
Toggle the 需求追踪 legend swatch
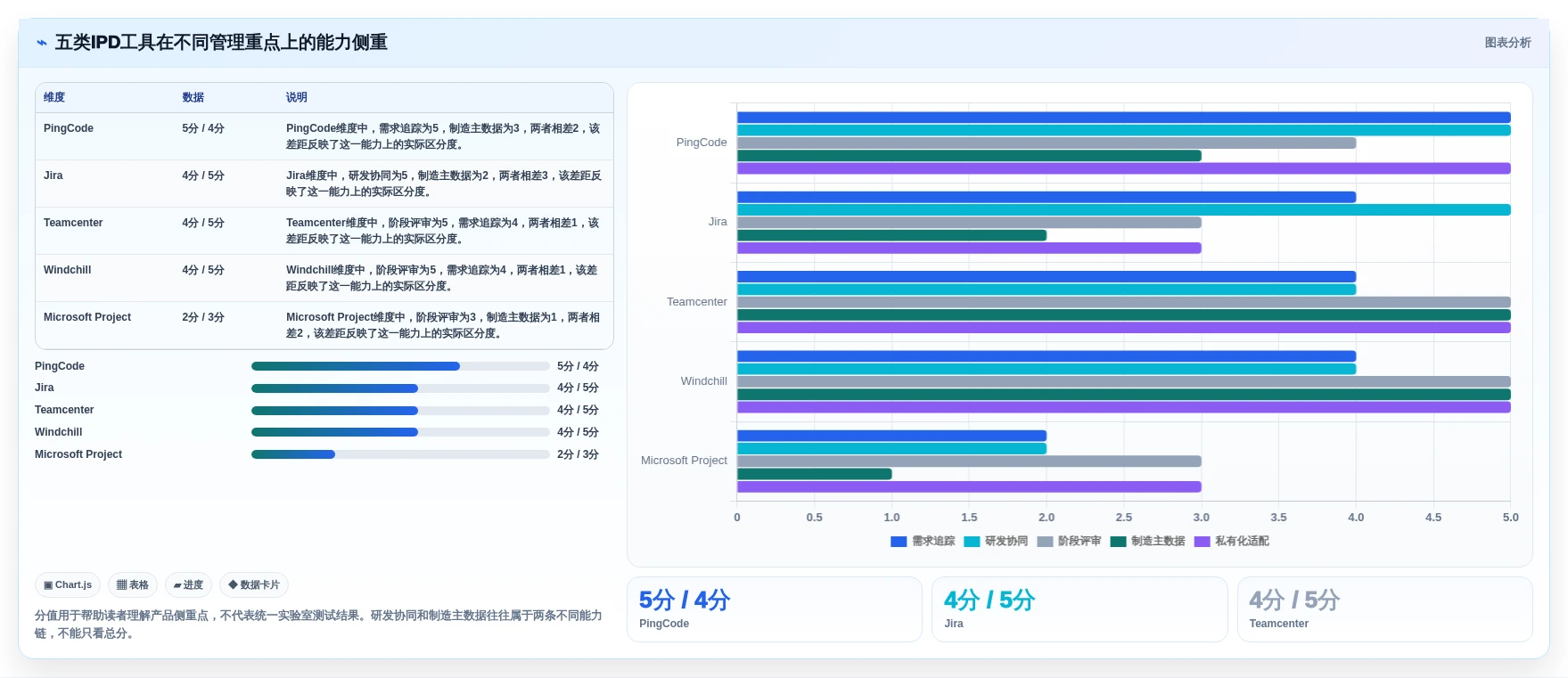899,542
